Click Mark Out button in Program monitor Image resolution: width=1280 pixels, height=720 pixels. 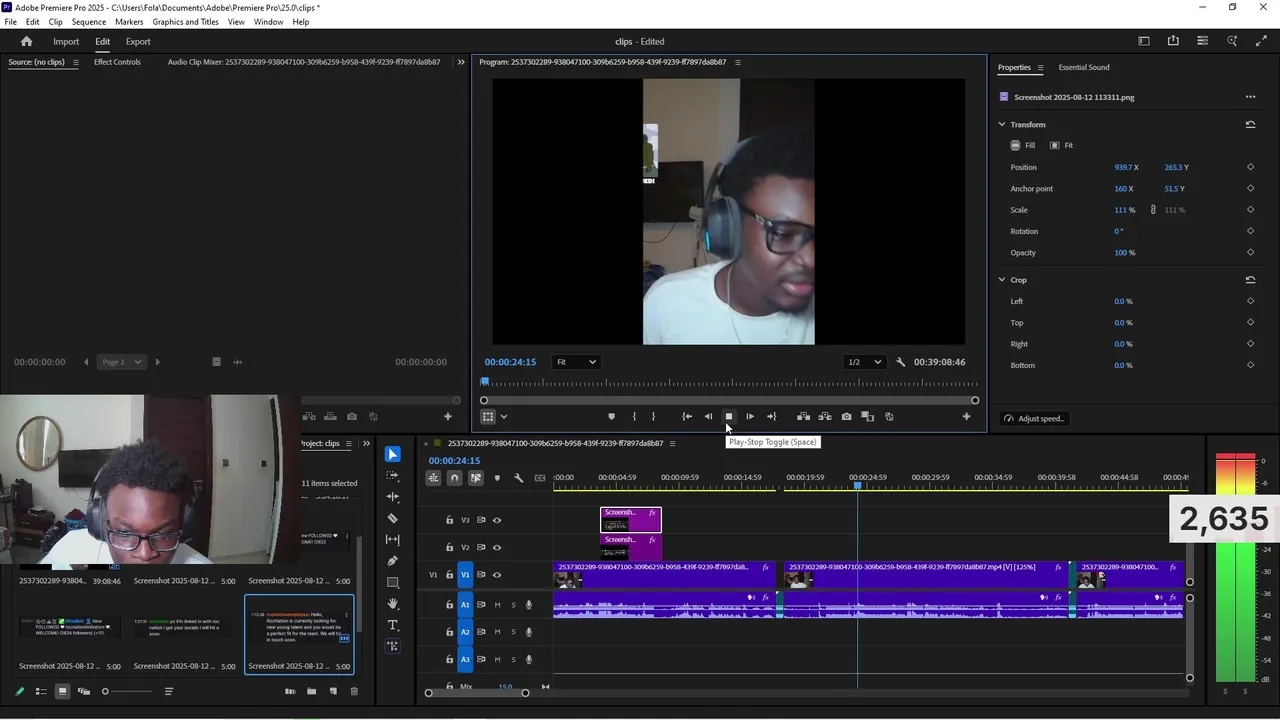click(653, 417)
